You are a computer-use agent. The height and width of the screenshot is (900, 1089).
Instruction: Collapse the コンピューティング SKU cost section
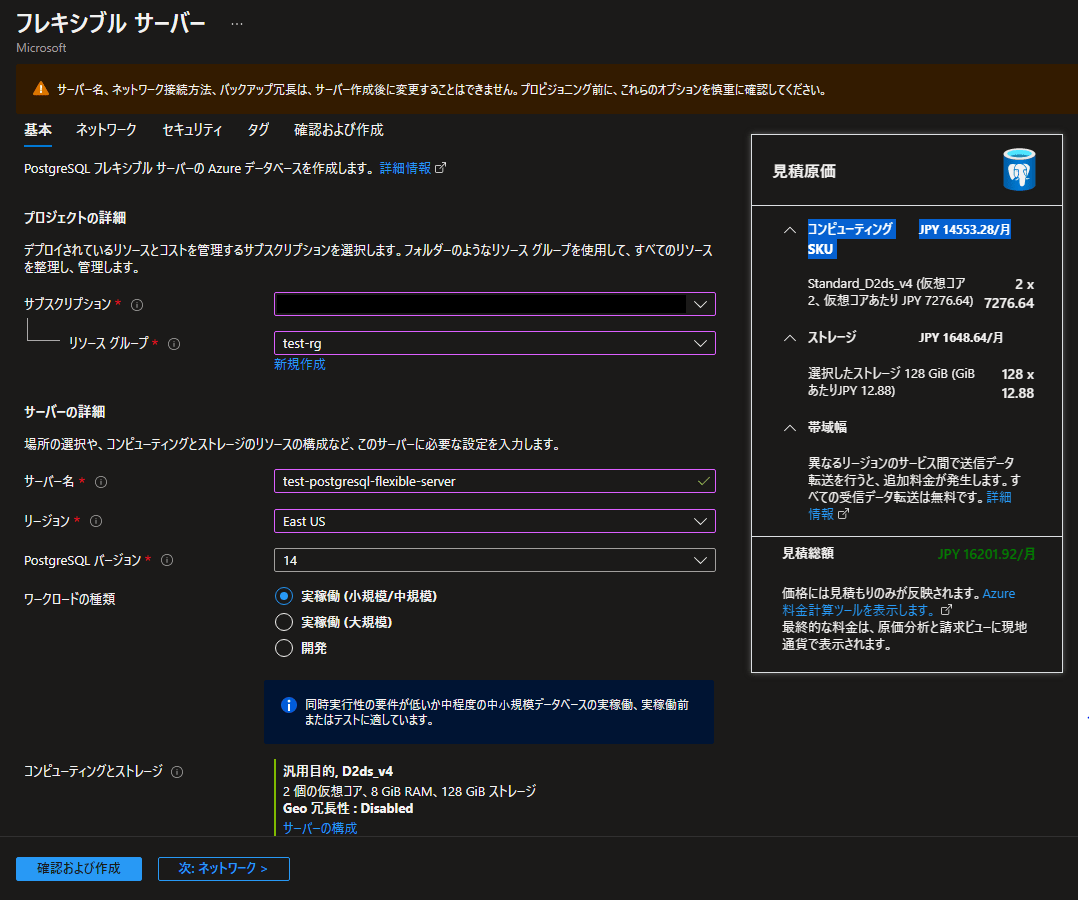coord(790,230)
